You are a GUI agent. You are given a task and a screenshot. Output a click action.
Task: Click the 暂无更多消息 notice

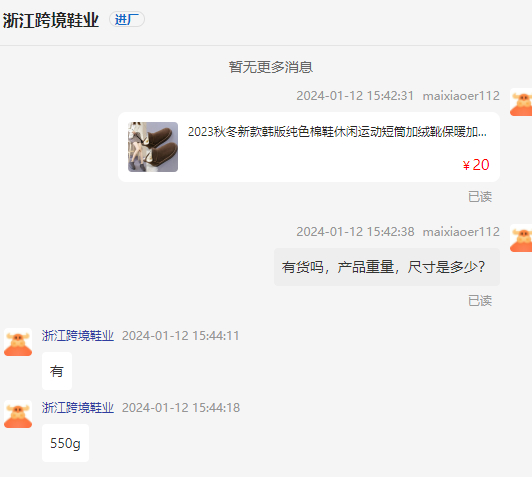click(270, 67)
